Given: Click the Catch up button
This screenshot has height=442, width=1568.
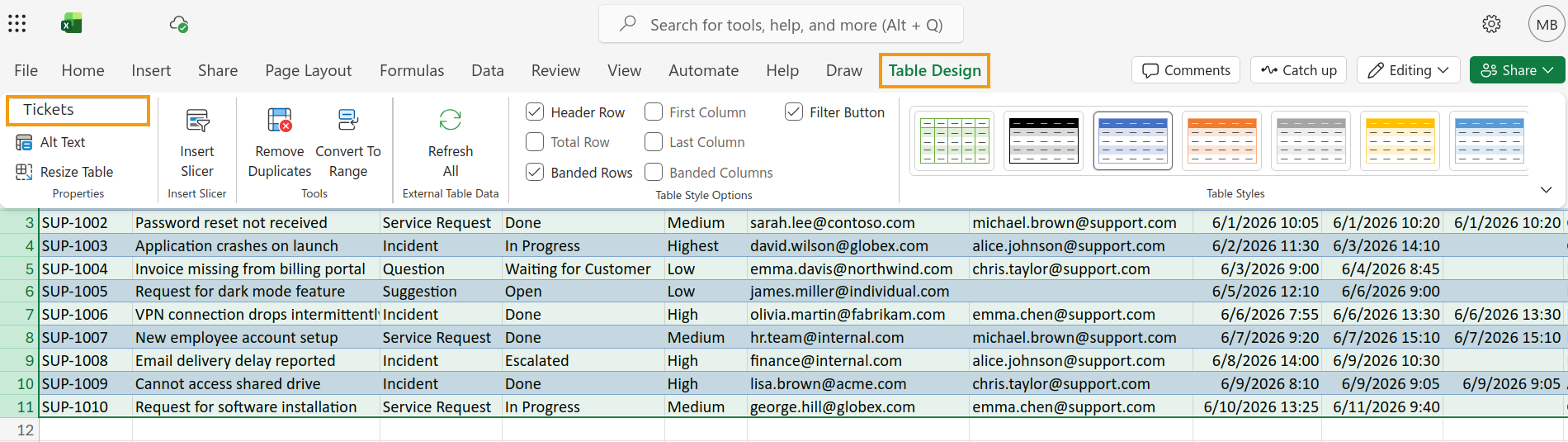Looking at the screenshot, I should point(1299,70).
